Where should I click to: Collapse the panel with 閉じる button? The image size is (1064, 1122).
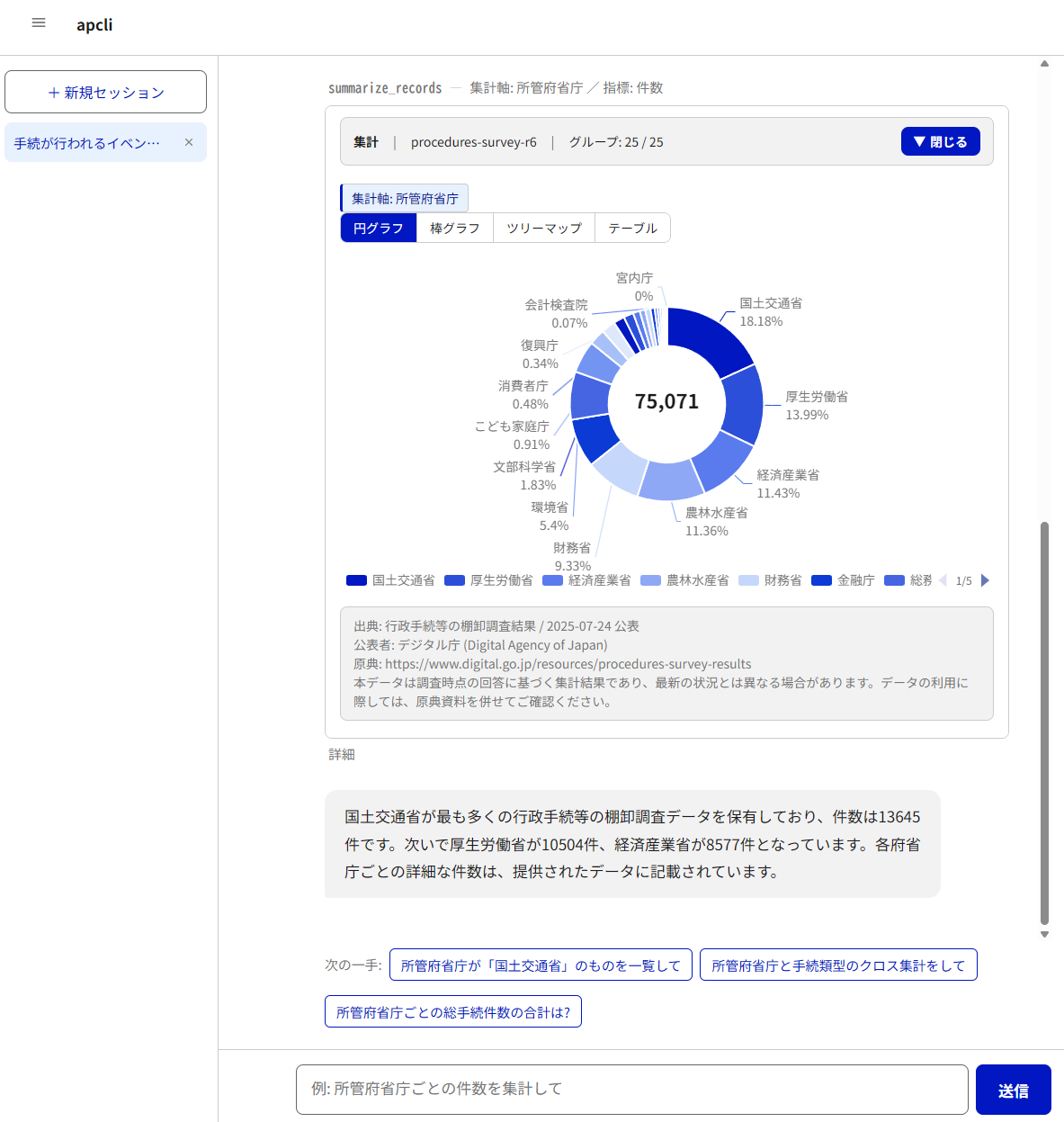[940, 141]
